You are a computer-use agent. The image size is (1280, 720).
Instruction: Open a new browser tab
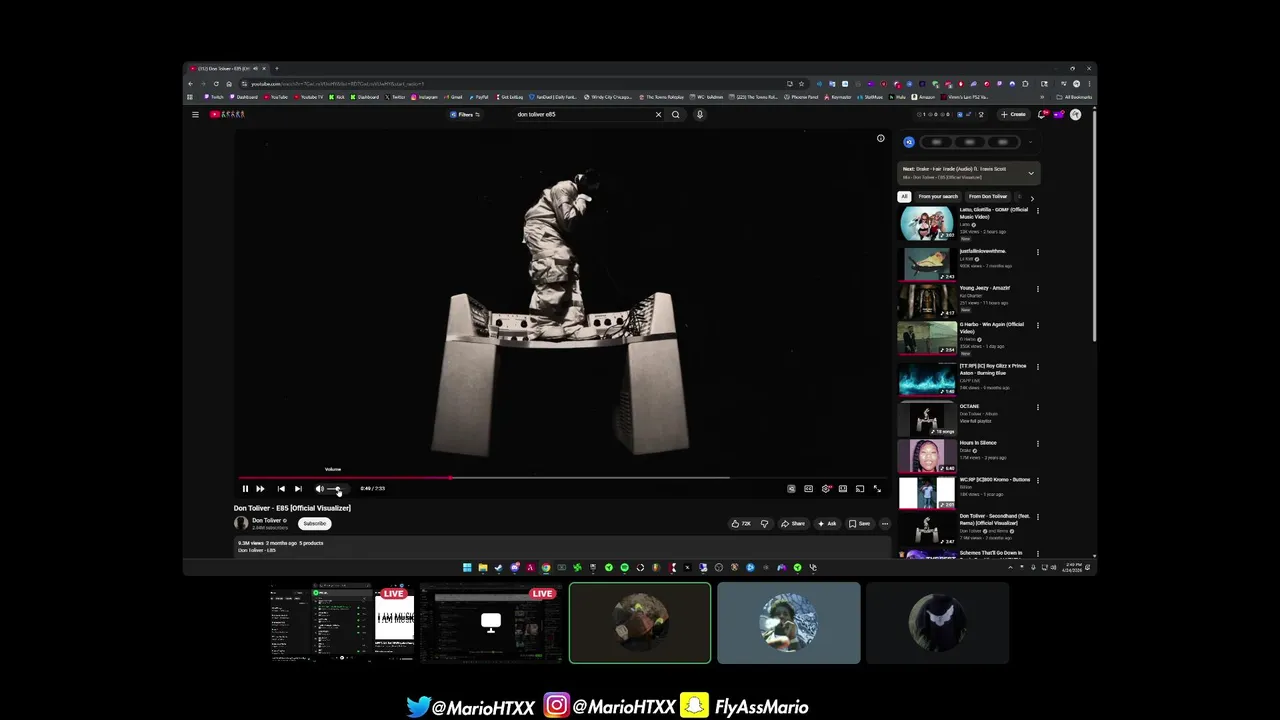277,69
